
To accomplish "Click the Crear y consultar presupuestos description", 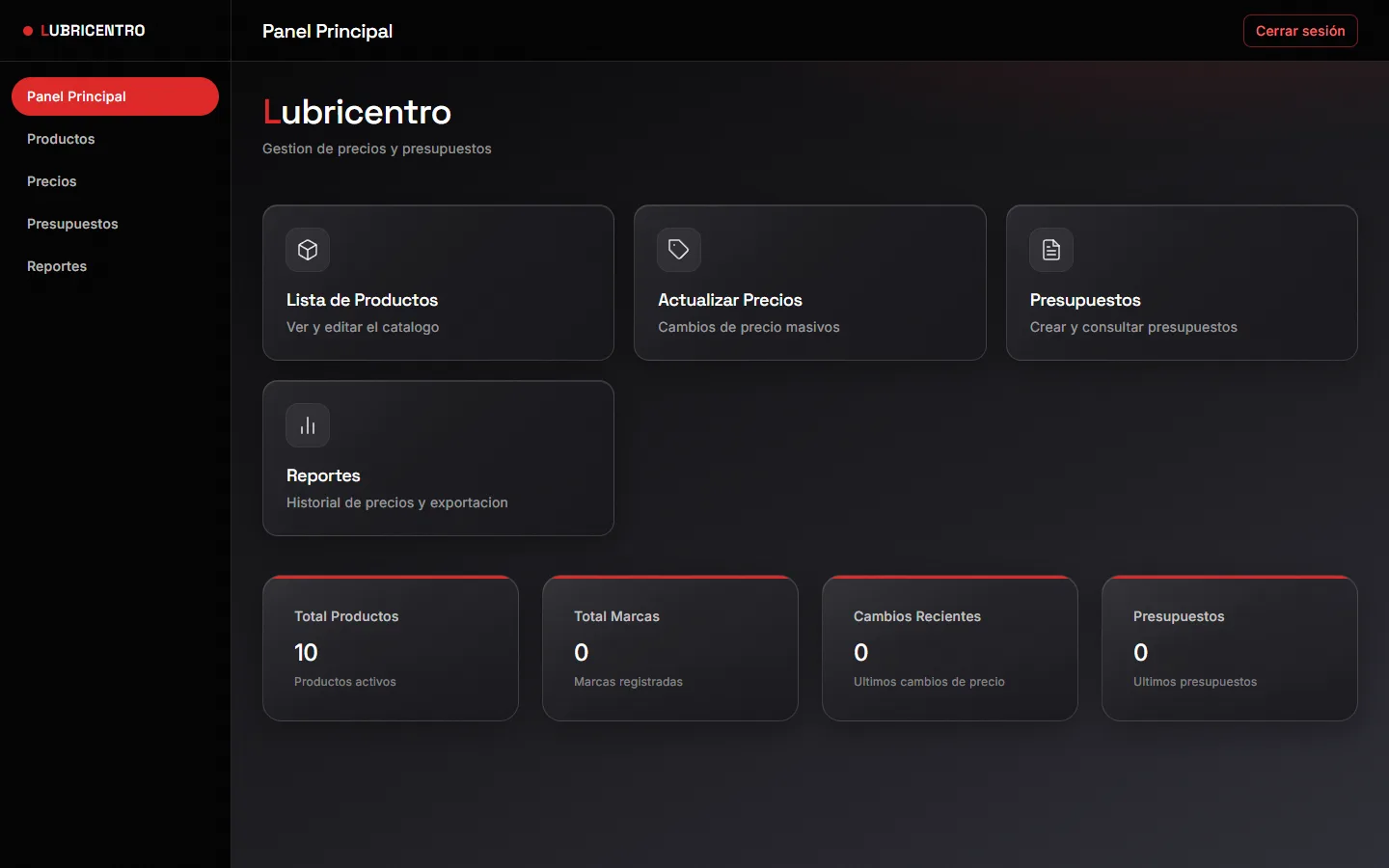I will [x=1133, y=327].
